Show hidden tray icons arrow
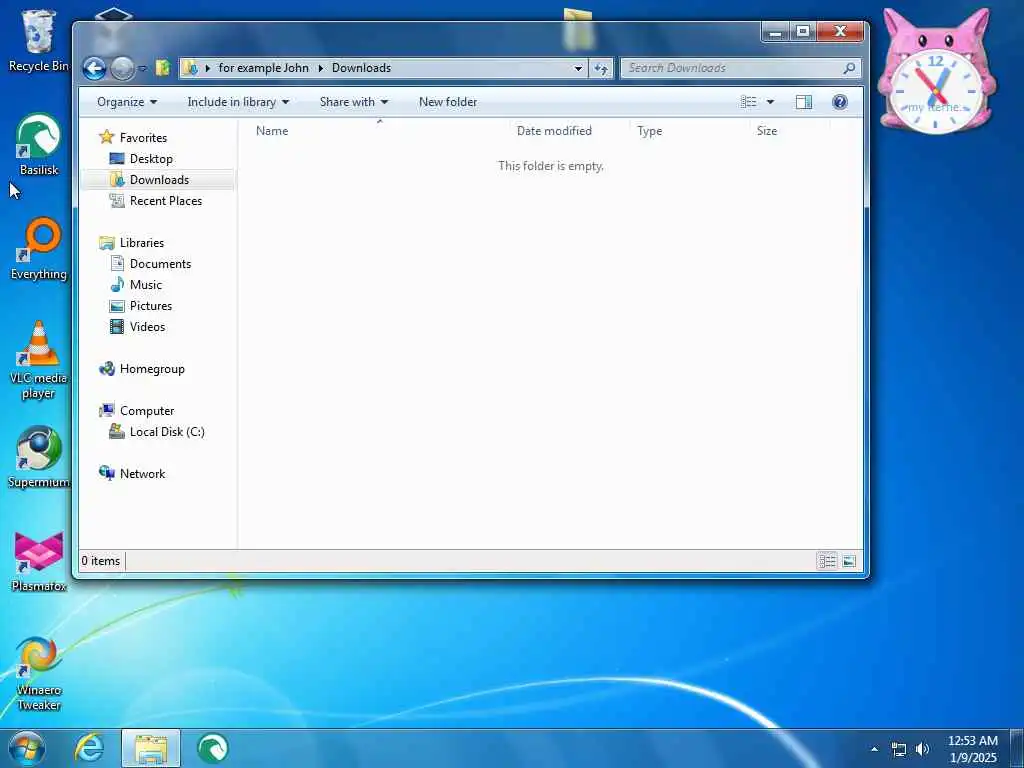This screenshot has height=768, width=1024. click(874, 749)
